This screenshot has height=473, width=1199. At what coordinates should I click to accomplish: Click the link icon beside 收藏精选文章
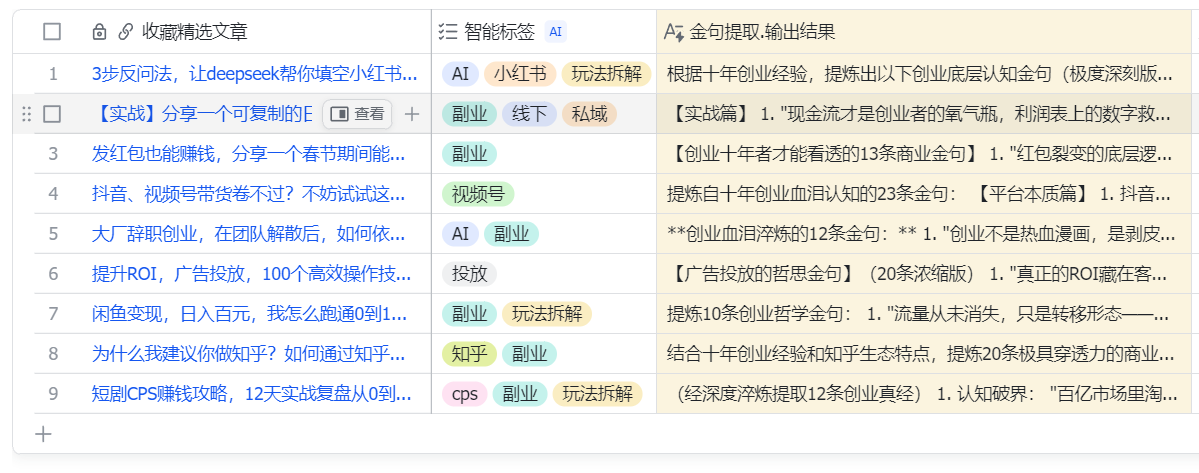point(125,32)
